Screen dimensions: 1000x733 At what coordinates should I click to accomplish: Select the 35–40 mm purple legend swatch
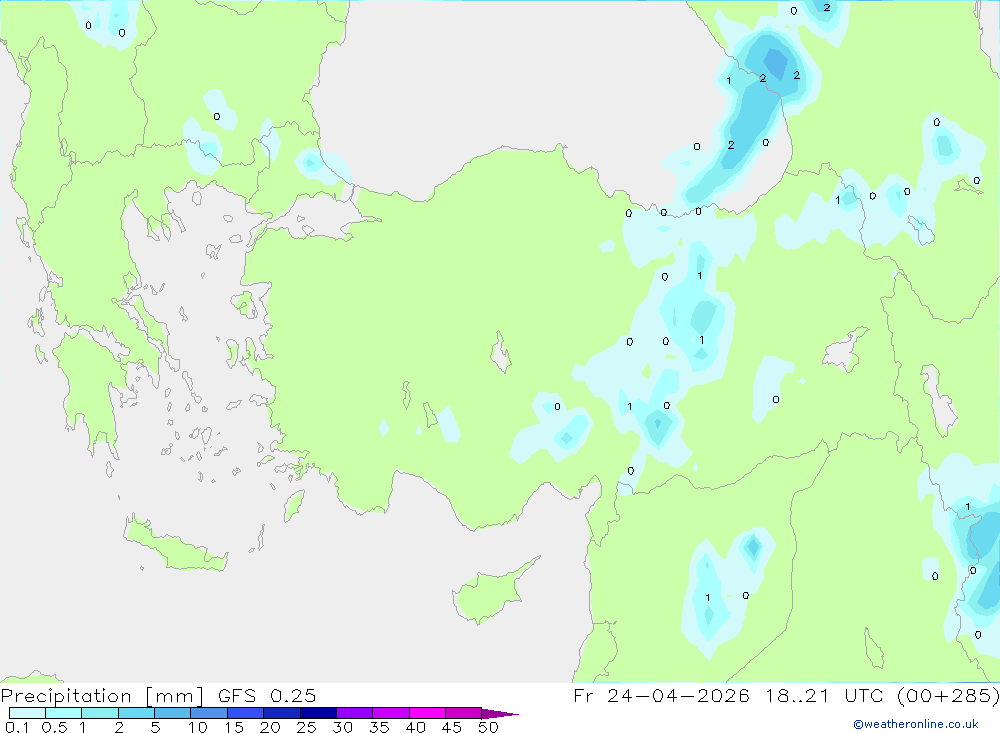point(390,713)
